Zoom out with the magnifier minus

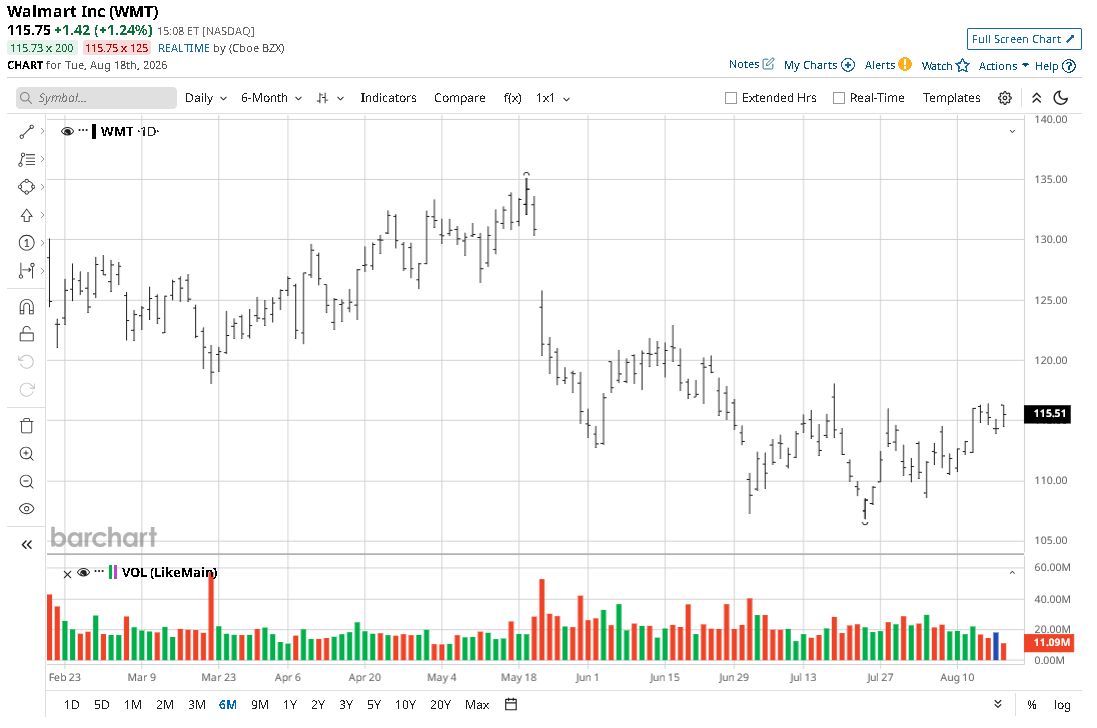[27, 481]
